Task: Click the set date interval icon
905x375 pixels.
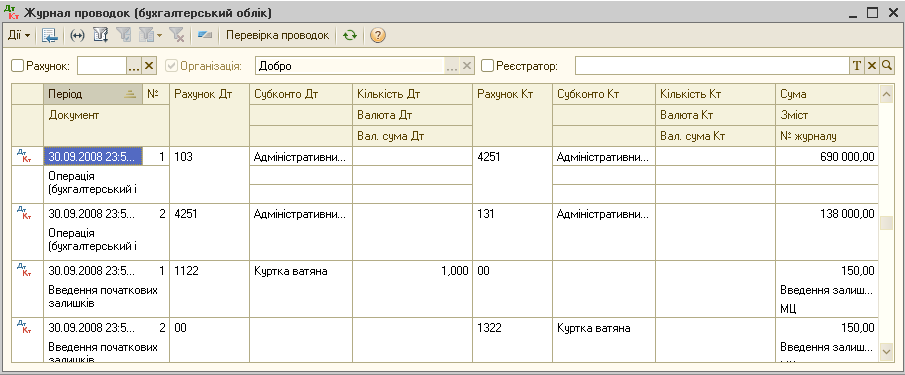Action: pos(77,35)
